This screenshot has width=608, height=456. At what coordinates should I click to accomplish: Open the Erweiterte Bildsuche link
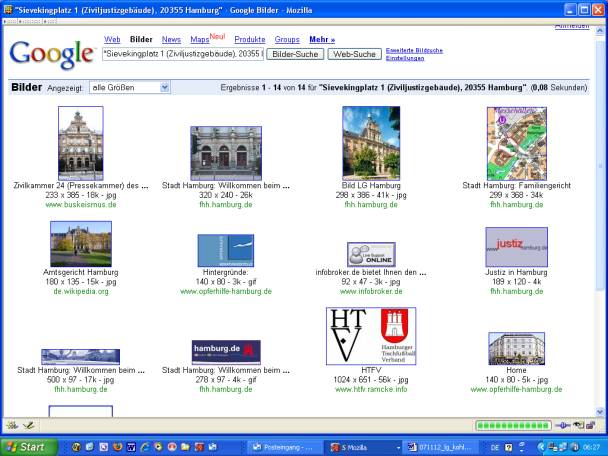[x=414, y=50]
